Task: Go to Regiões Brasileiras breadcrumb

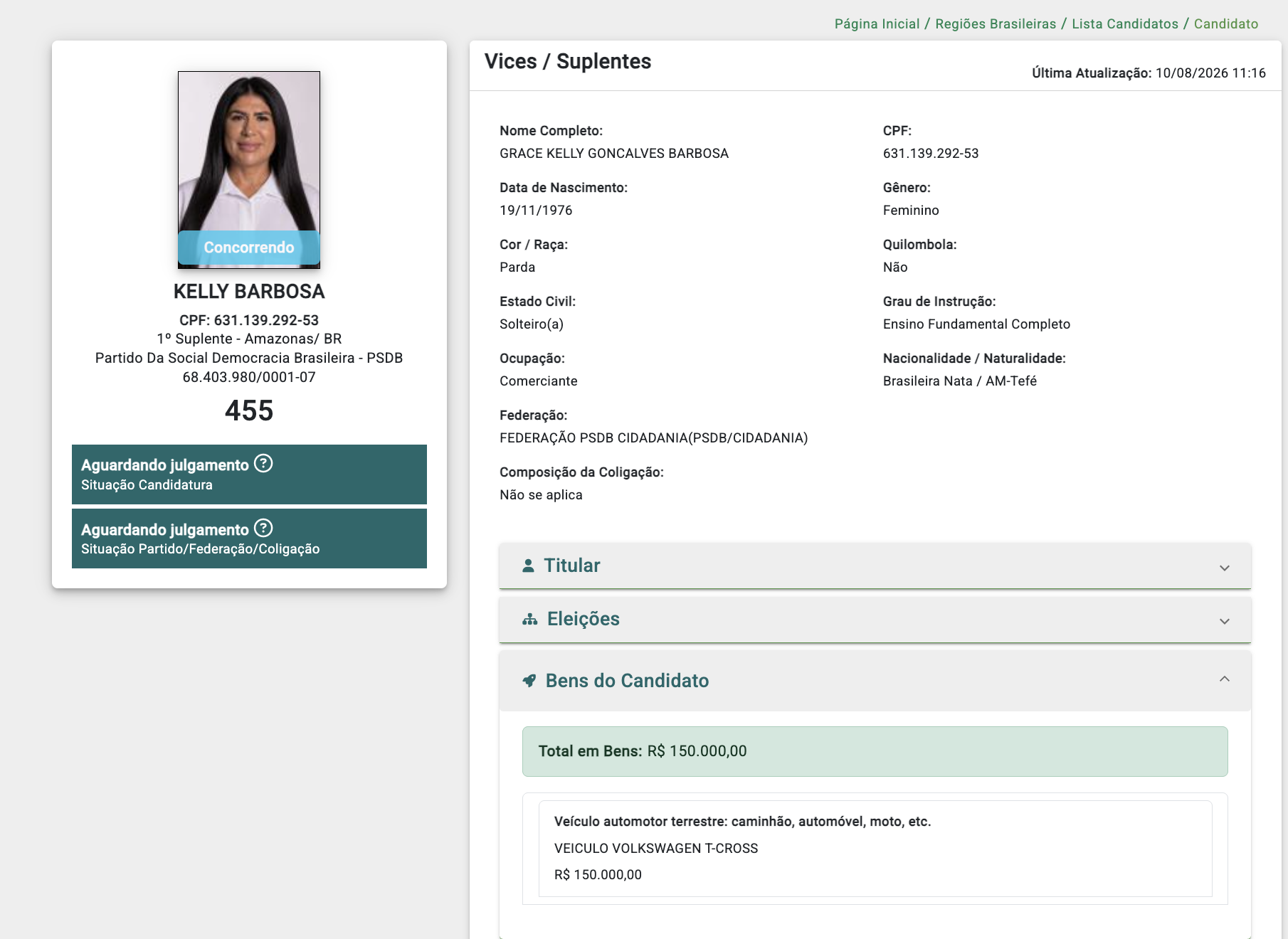Action: point(996,23)
